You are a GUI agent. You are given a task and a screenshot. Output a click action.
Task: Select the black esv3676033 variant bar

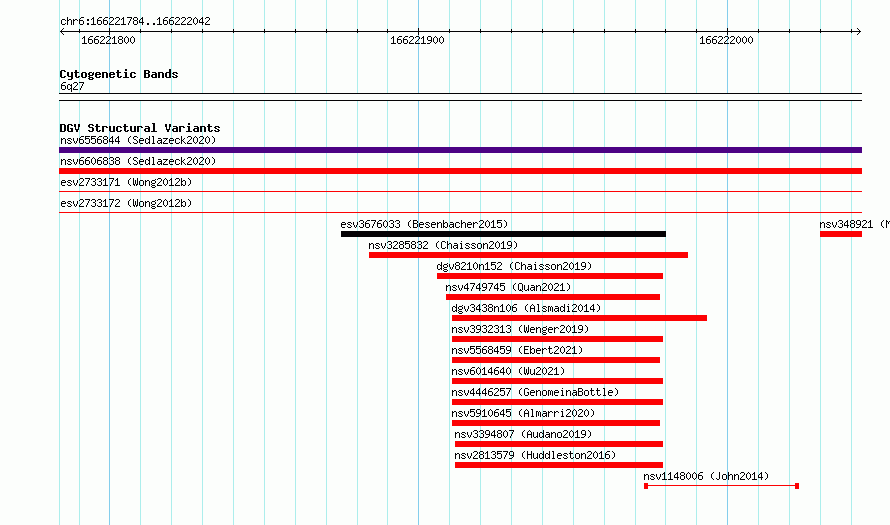coord(503,234)
